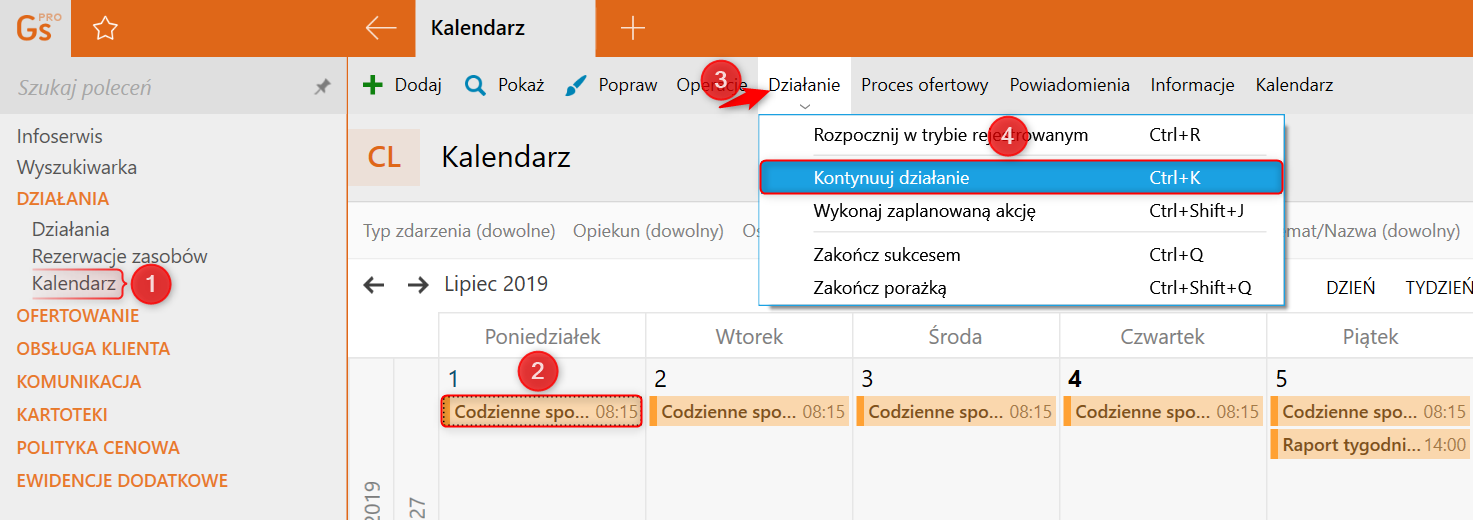The height and width of the screenshot is (520, 1473).
Task: Open favorites with the star icon
Action: pos(105,28)
